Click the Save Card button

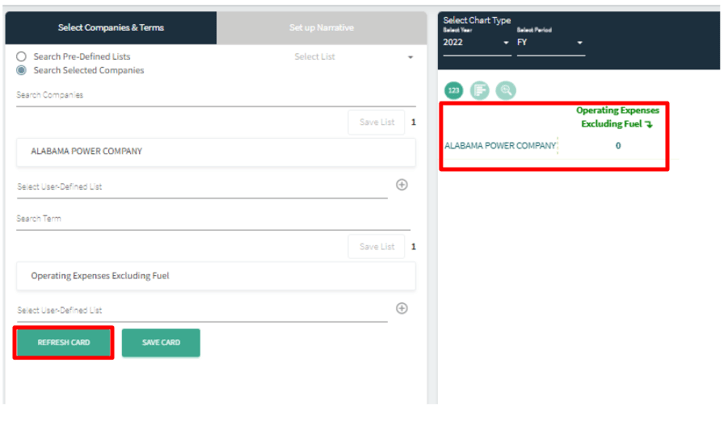click(x=161, y=343)
